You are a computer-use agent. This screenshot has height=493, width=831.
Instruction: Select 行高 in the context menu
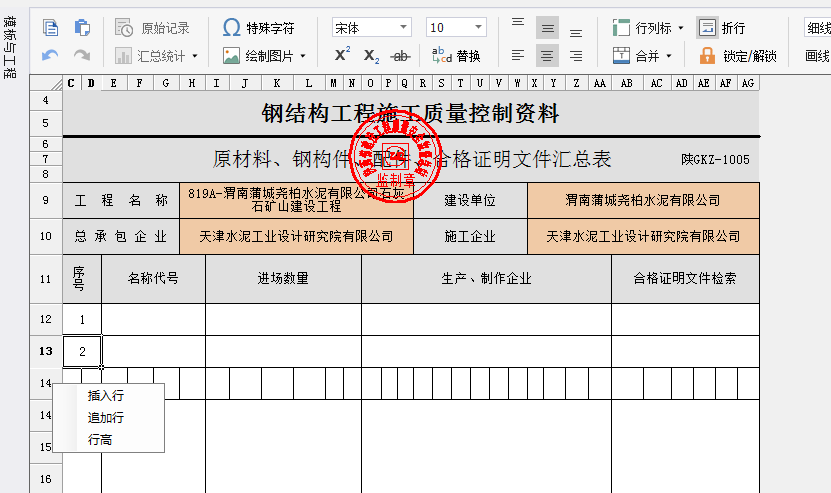(x=100, y=440)
